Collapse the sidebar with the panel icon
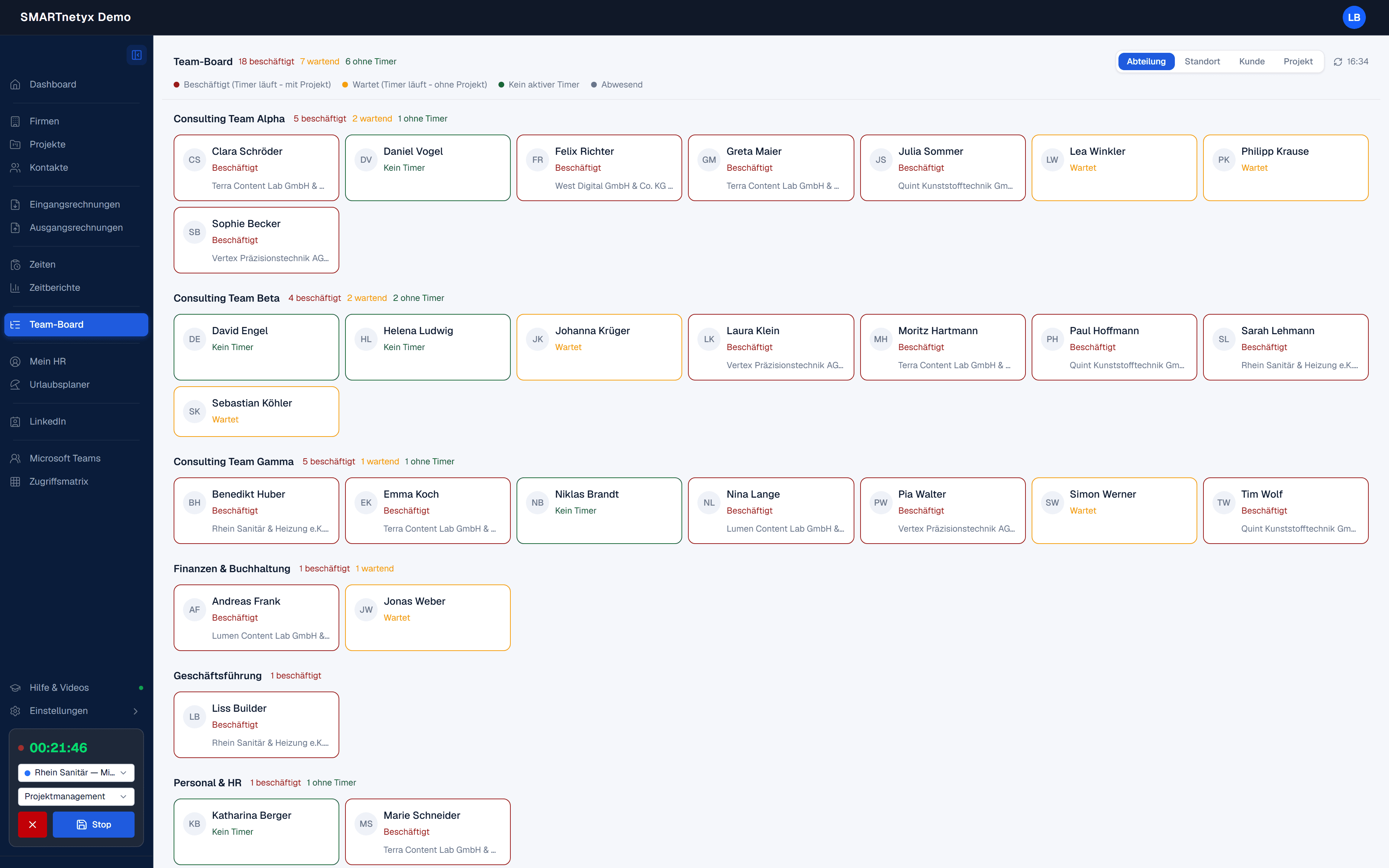The height and width of the screenshot is (868, 1389). [137, 55]
